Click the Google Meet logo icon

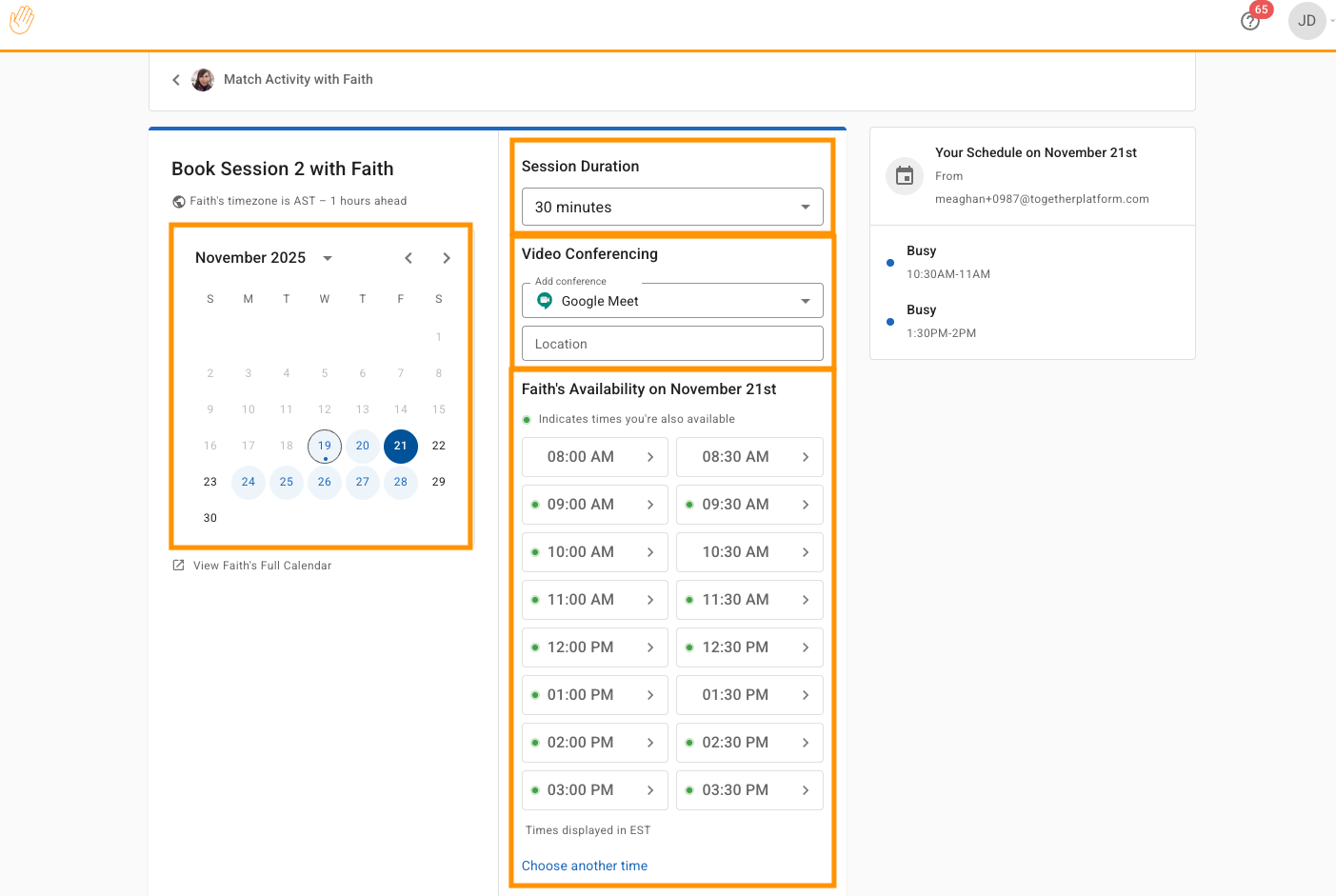(x=545, y=301)
